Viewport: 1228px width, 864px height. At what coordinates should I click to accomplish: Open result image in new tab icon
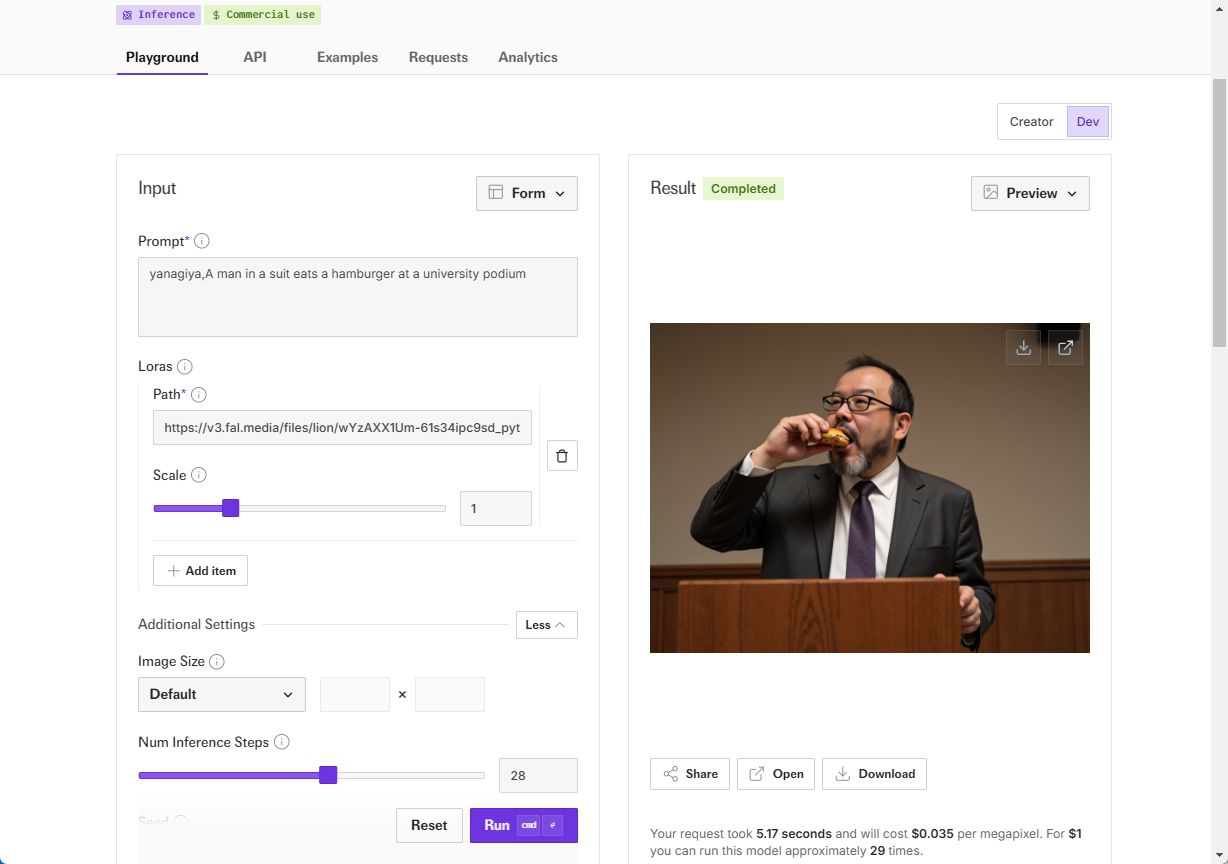coord(1065,348)
